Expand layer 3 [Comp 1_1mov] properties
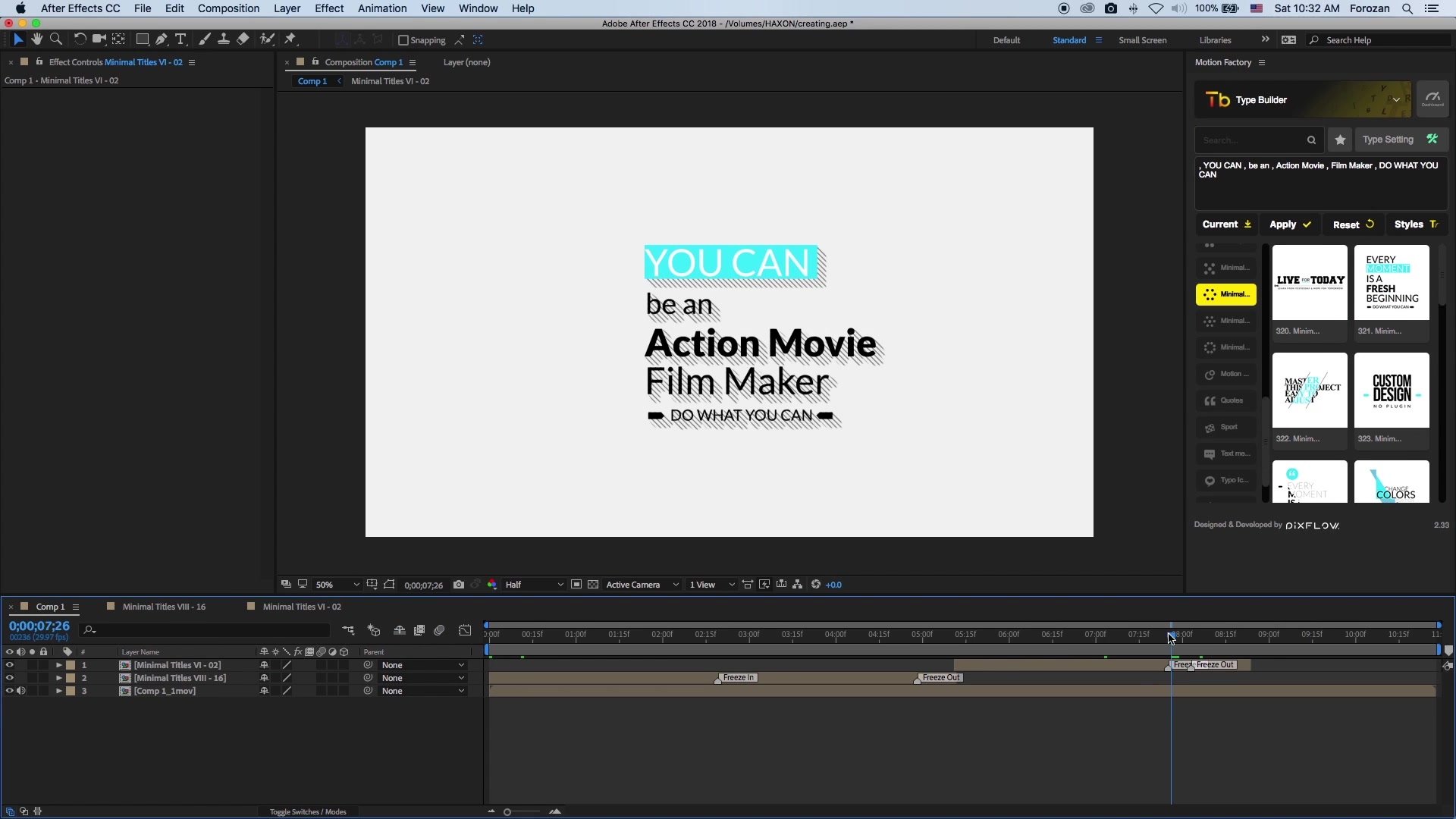This screenshot has height=819, width=1456. point(58,691)
